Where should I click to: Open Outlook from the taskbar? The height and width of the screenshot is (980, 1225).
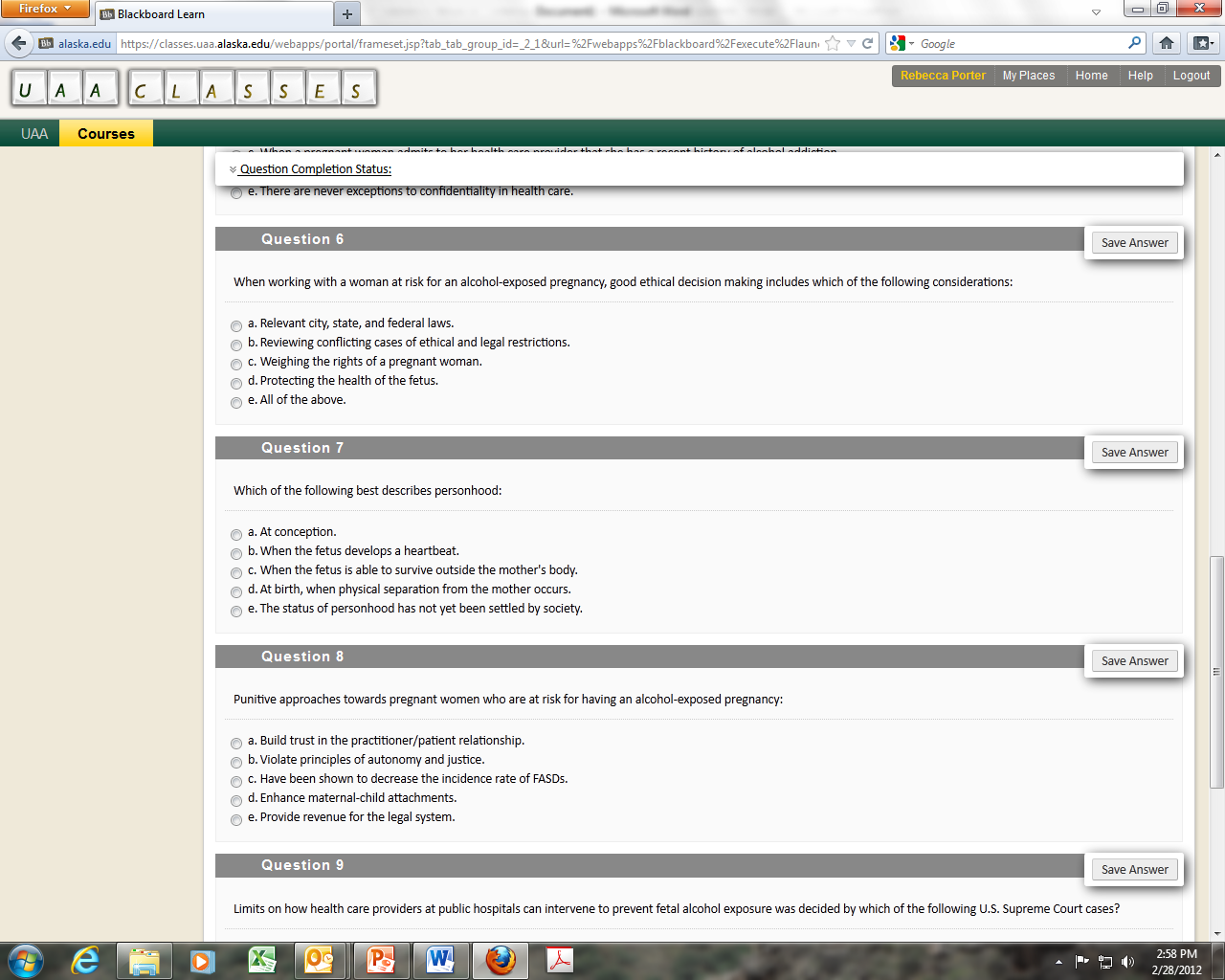pyautogui.click(x=320, y=960)
